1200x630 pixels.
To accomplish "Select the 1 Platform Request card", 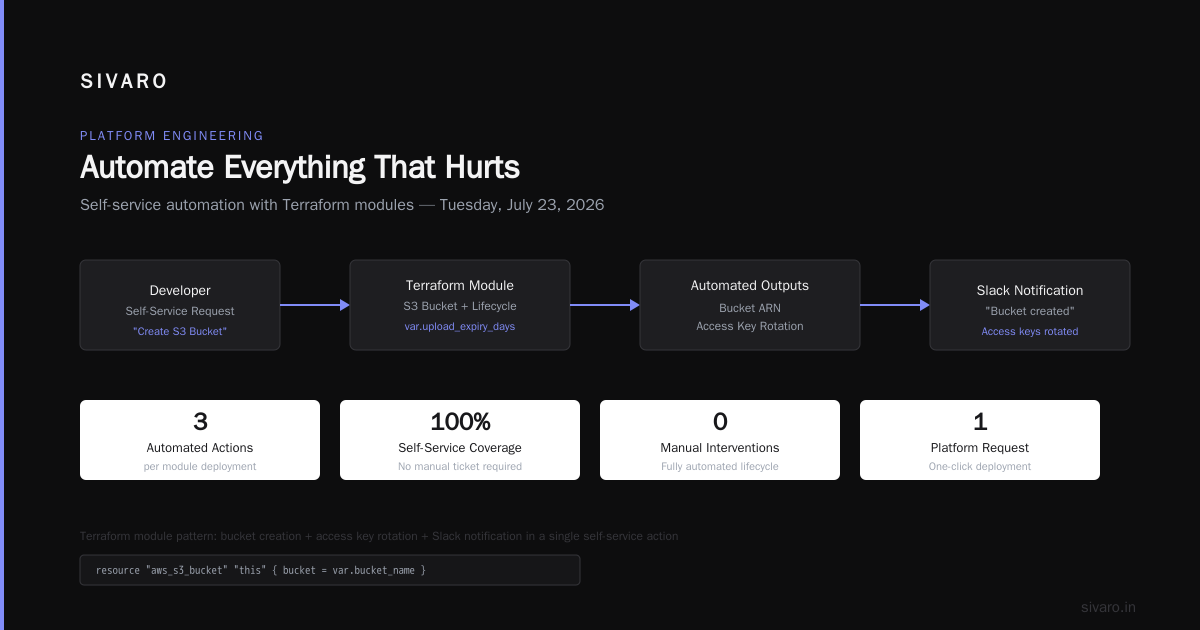I will tap(980, 440).
